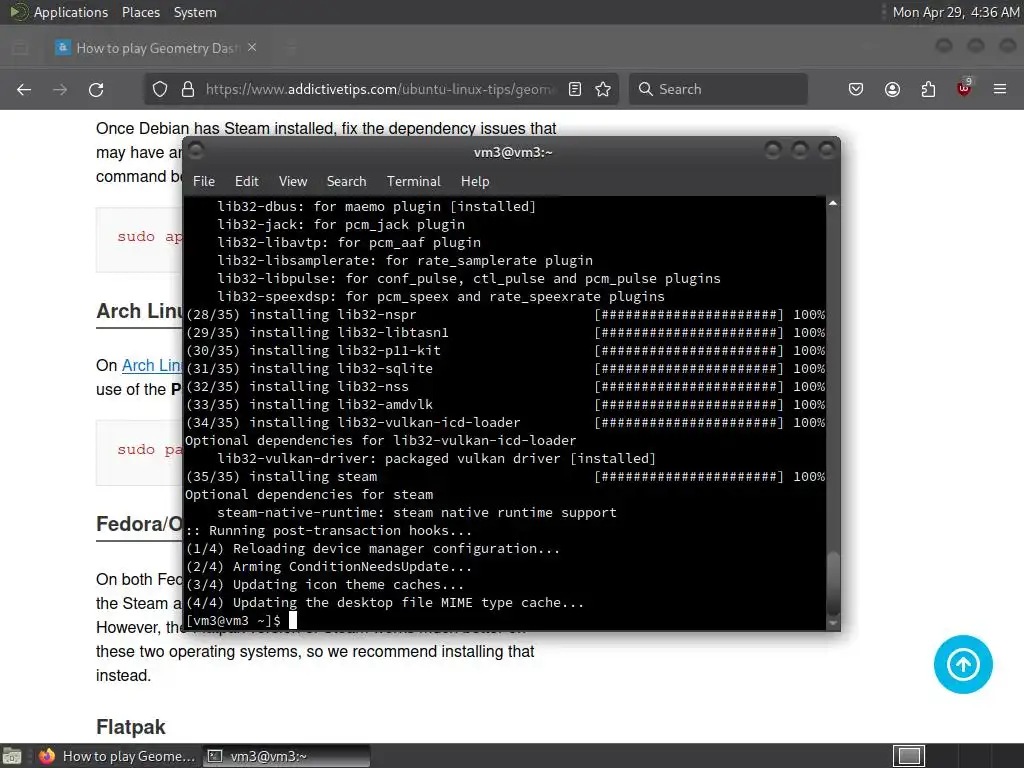Click the Flatpak heading
This screenshot has height=768, width=1024.
point(131,727)
